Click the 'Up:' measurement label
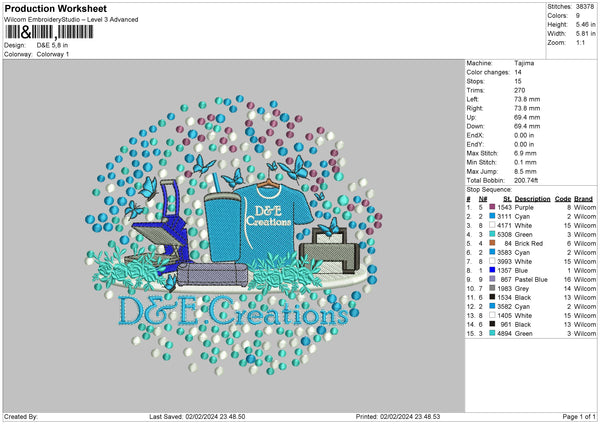The height and width of the screenshot is (424, 600). (x=471, y=117)
